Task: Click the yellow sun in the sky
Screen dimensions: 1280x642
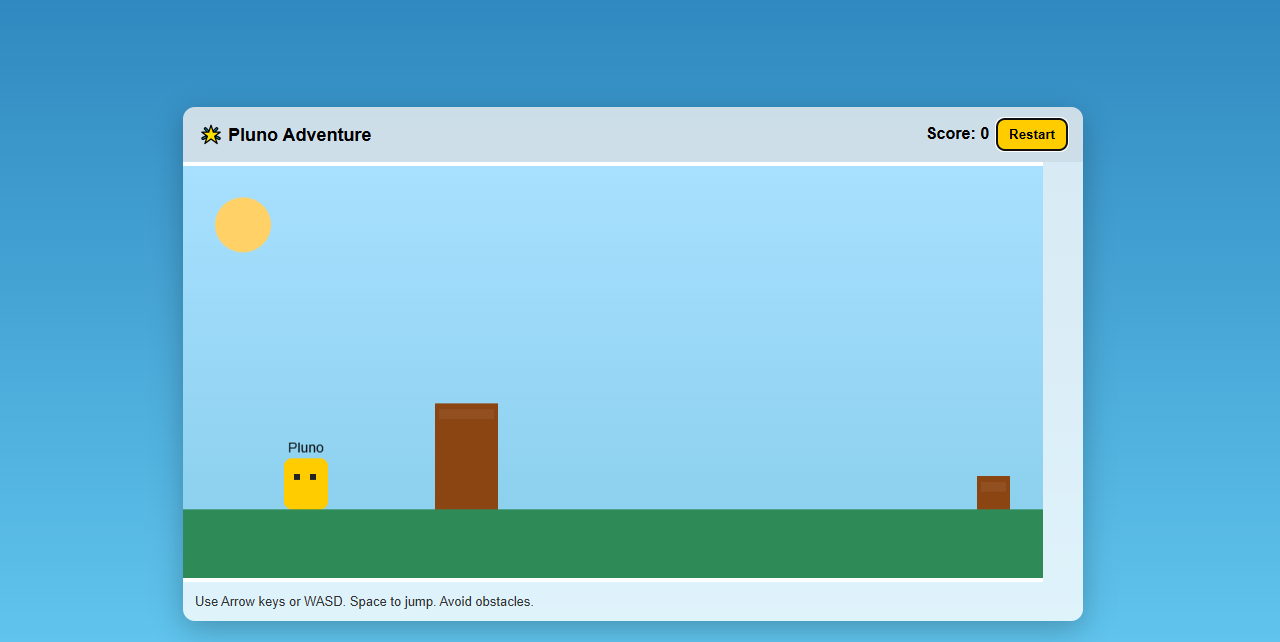Action: point(243,225)
